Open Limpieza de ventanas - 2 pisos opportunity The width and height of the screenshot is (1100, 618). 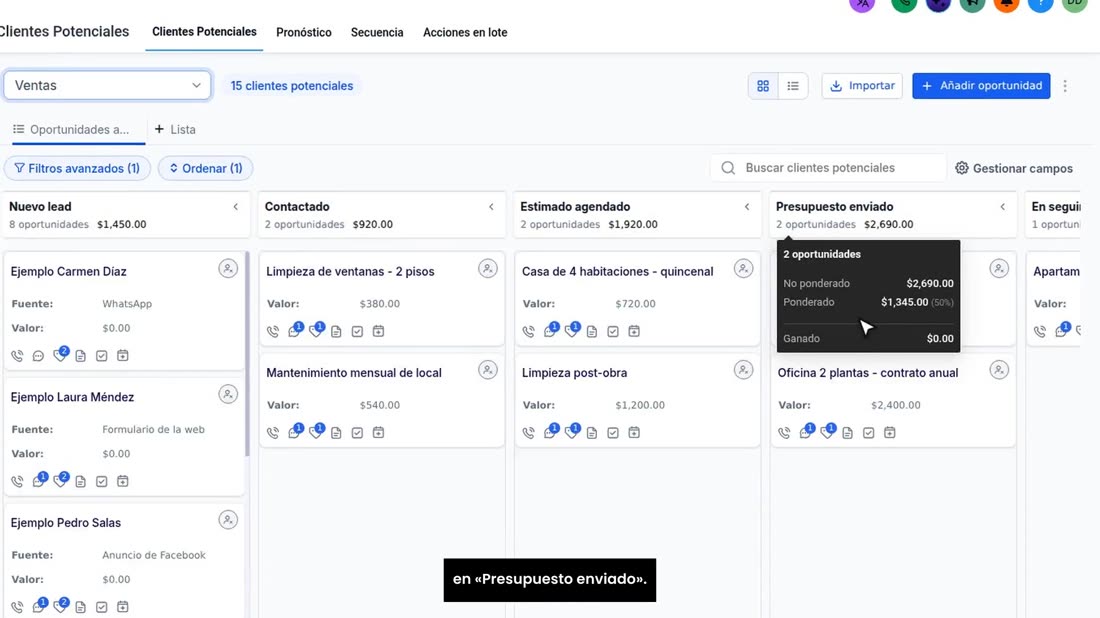click(350, 271)
